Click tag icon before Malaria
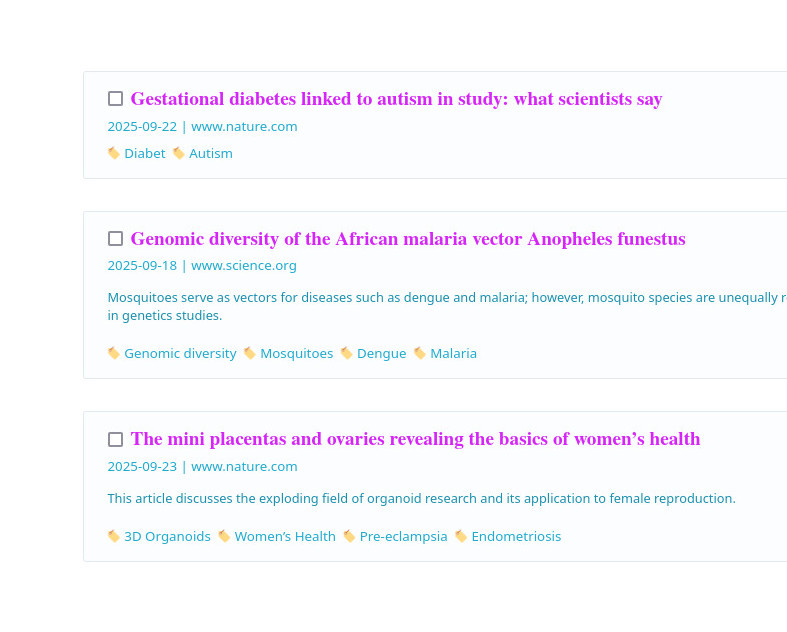Screen dimensions: 787x632 (x=420, y=353)
